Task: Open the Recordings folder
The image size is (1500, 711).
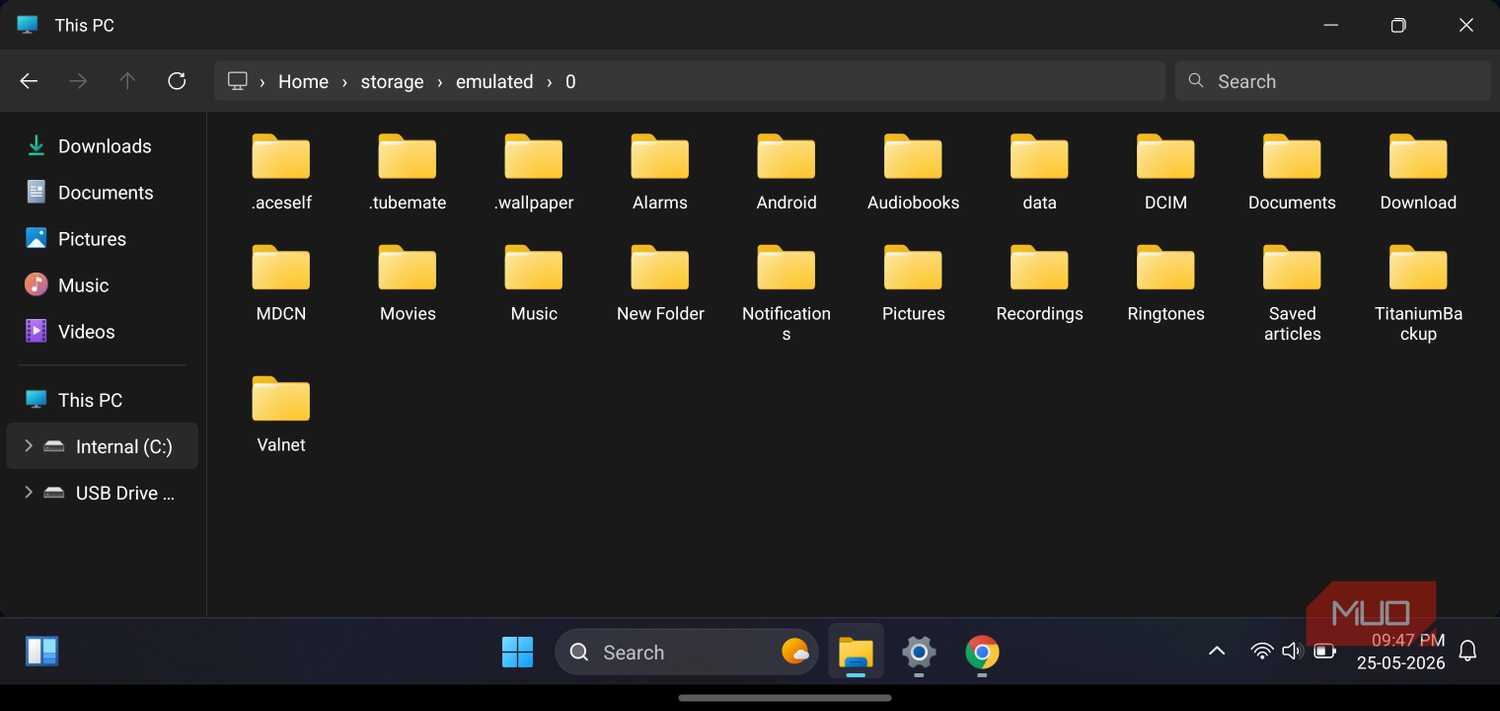Action: click(x=1039, y=284)
